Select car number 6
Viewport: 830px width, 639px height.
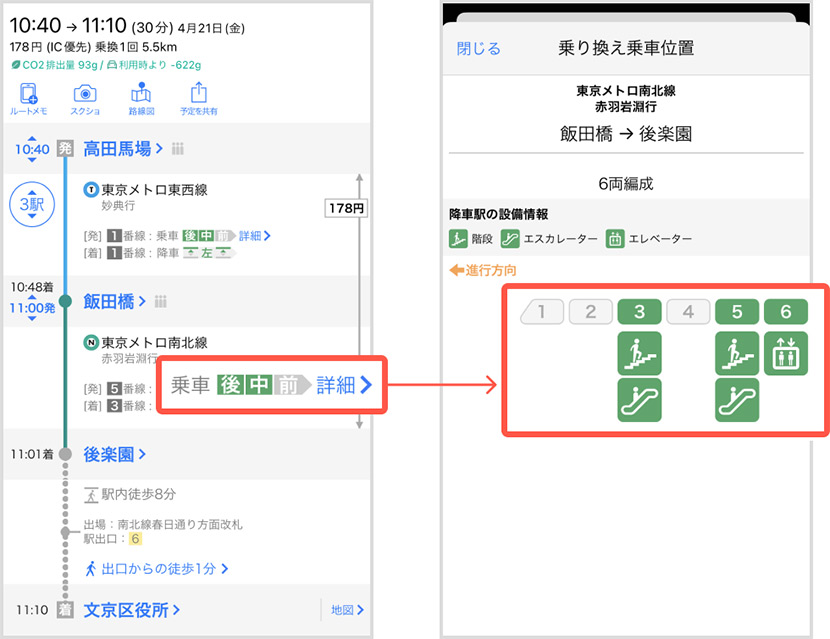click(x=786, y=312)
